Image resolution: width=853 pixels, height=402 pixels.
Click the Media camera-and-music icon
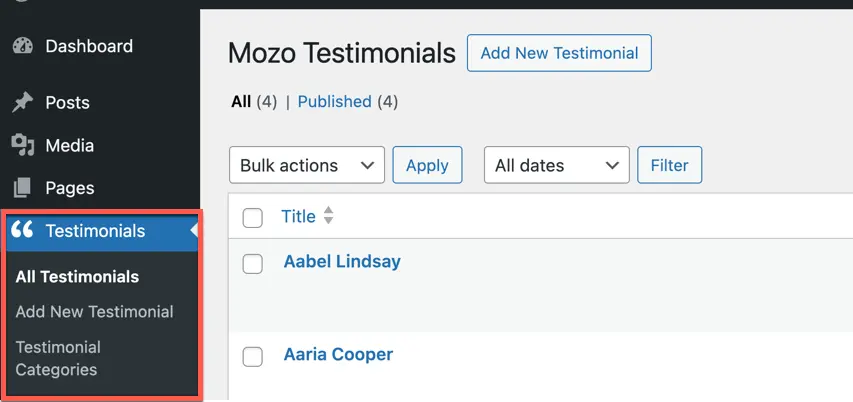(x=22, y=145)
